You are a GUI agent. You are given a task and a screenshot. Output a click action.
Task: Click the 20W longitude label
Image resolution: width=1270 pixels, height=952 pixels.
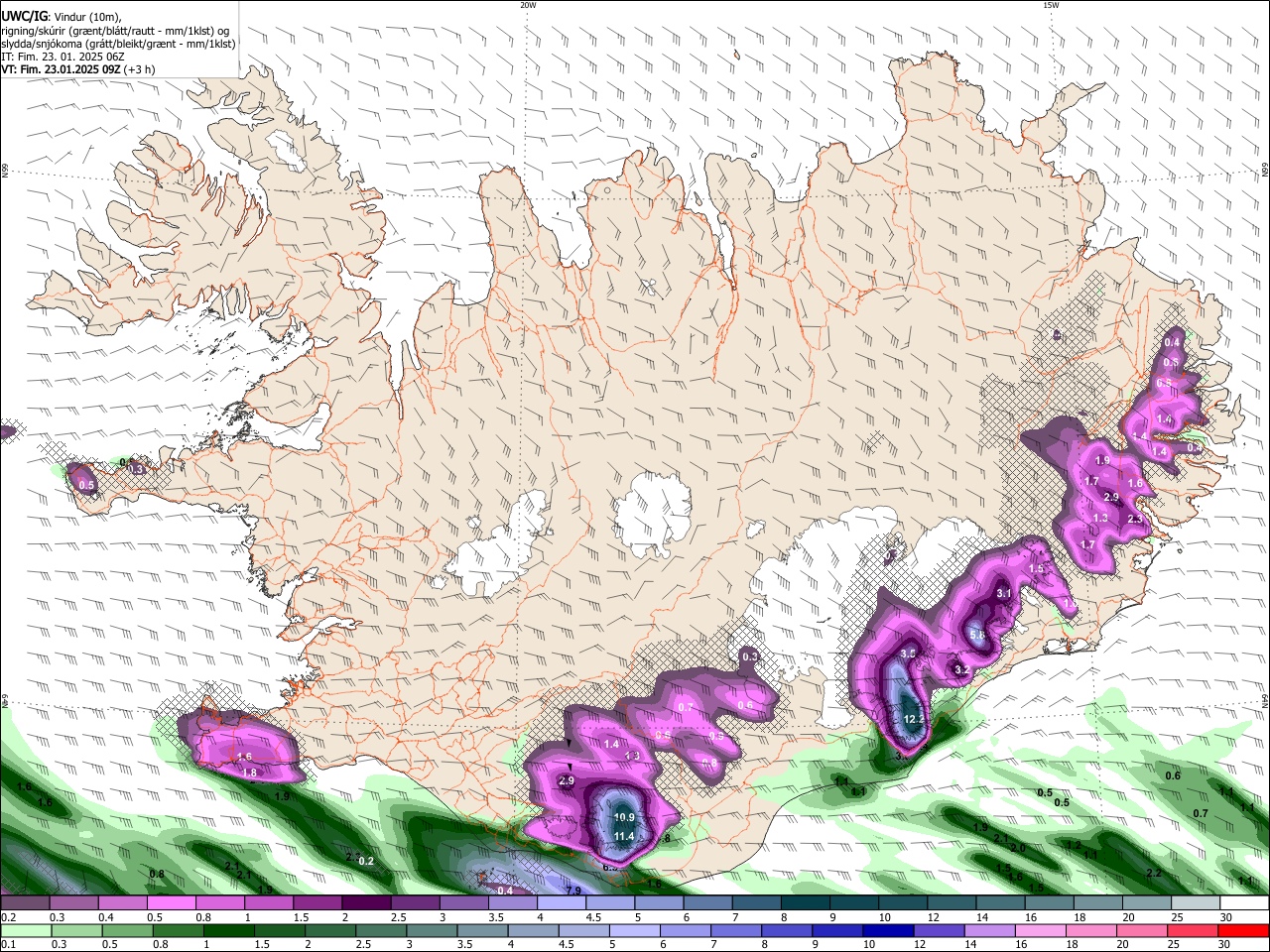point(528,5)
